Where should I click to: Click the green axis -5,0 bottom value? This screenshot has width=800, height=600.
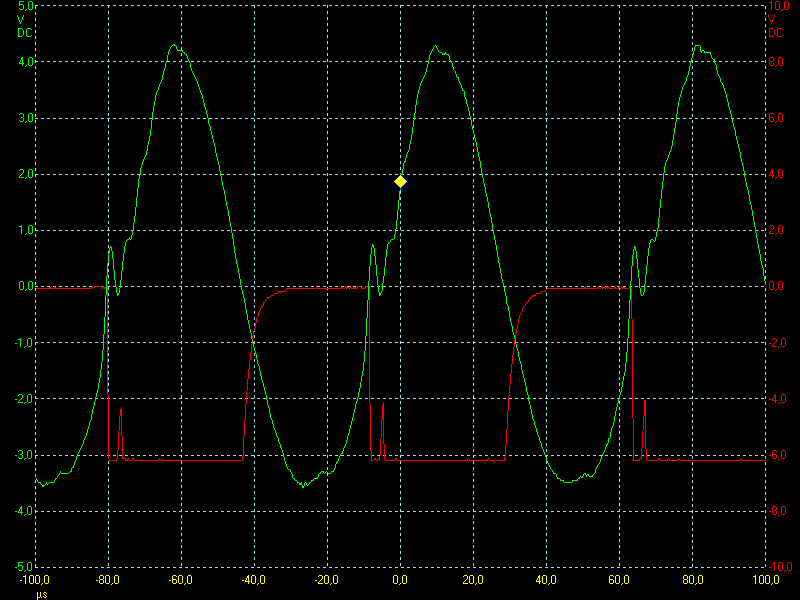coord(23,567)
